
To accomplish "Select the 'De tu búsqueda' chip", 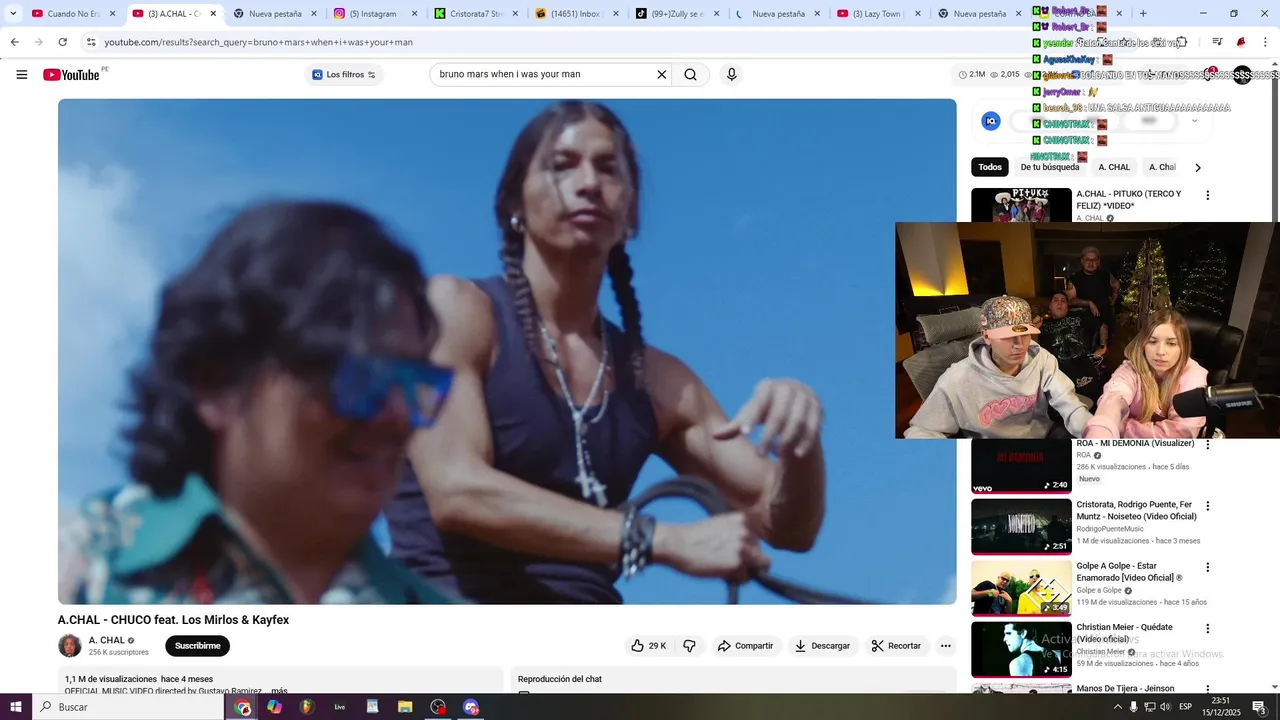I will click(1050, 167).
